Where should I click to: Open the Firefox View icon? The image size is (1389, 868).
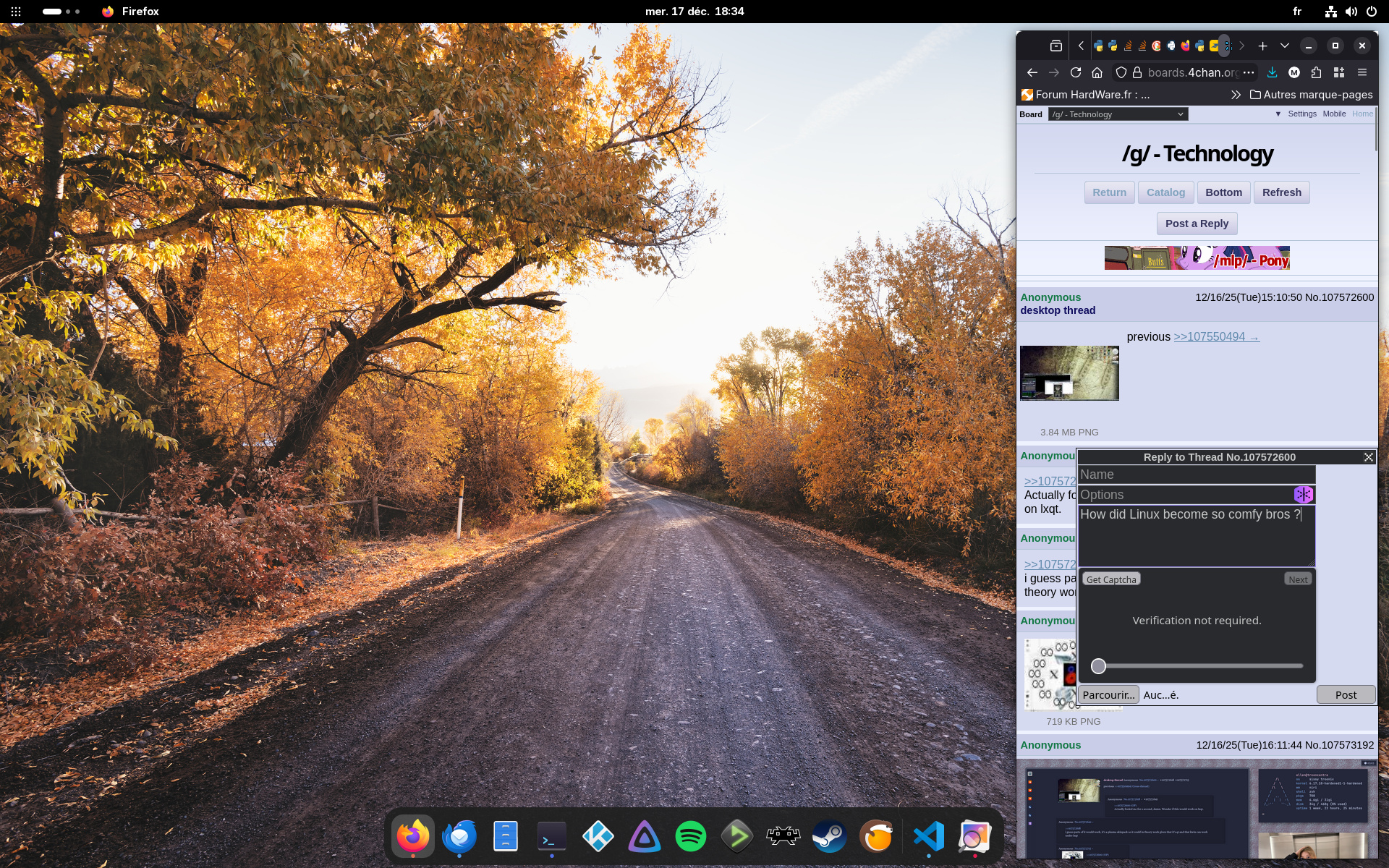[1056, 46]
